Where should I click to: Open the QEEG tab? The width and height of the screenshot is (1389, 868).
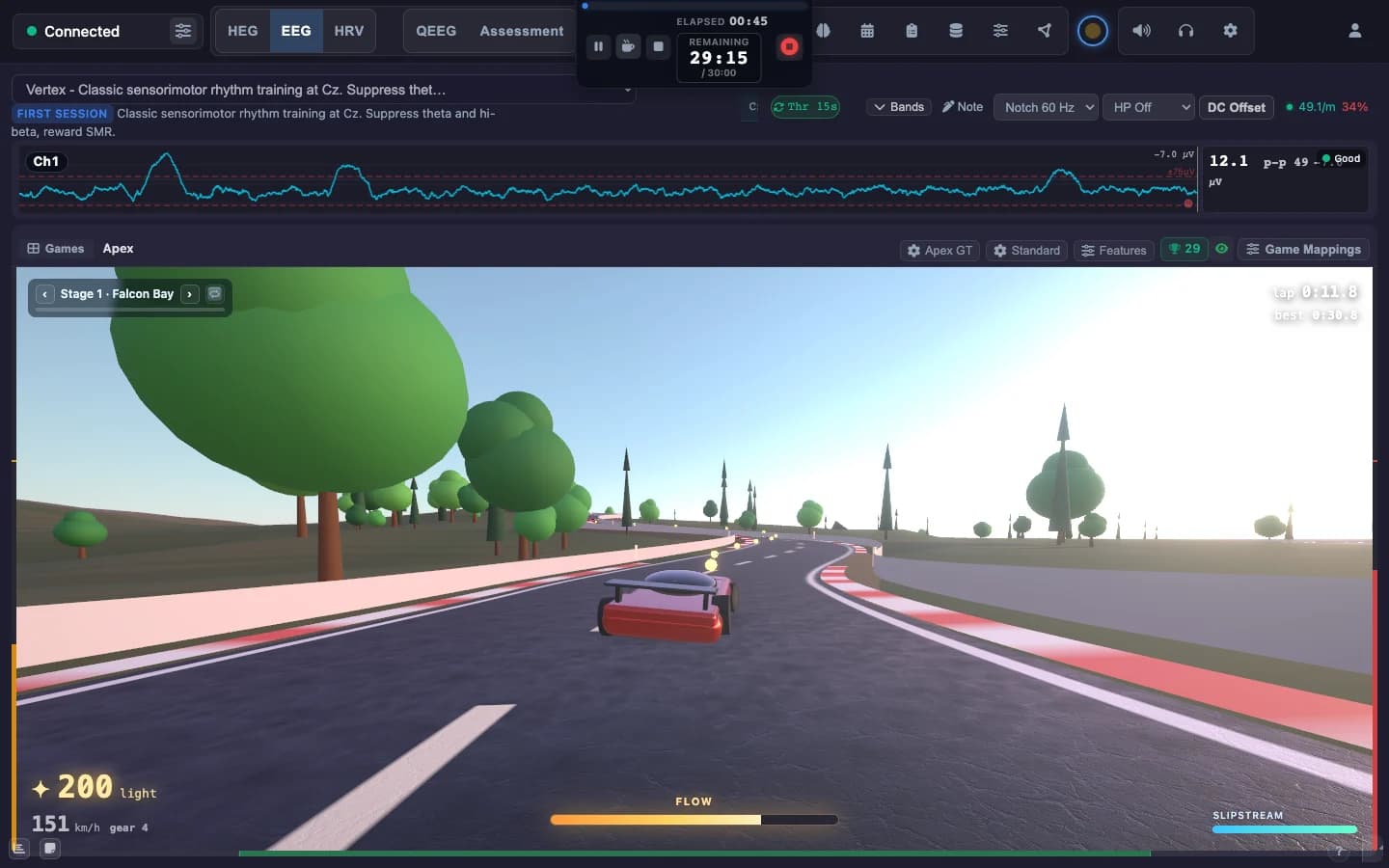click(436, 31)
